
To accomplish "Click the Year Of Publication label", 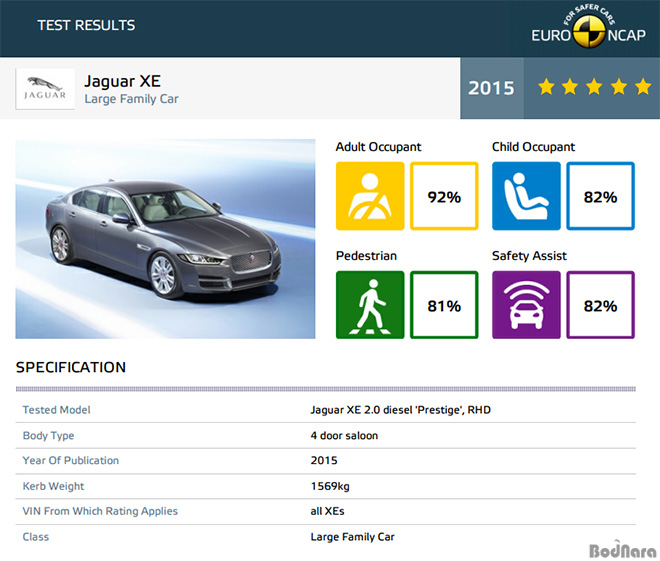I will [x=71, y=460].
